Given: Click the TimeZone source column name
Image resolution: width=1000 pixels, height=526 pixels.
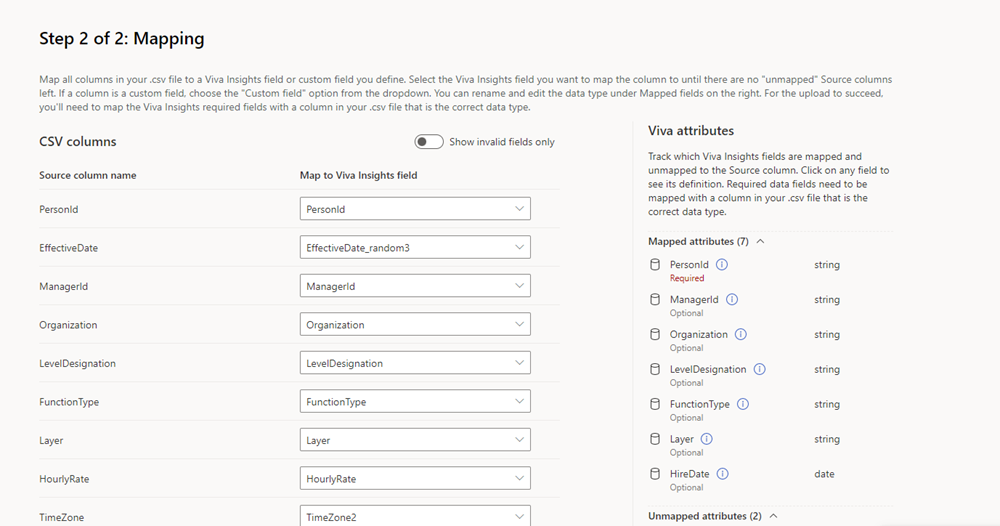Looking at the screenshot, I should (x=61, y=517).
